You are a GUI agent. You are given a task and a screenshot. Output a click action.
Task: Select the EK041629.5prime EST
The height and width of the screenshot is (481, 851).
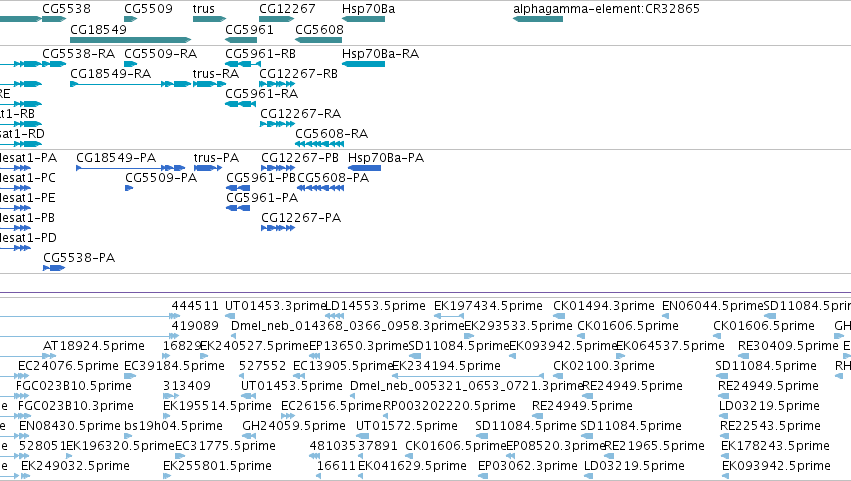(x=361, y=476)
